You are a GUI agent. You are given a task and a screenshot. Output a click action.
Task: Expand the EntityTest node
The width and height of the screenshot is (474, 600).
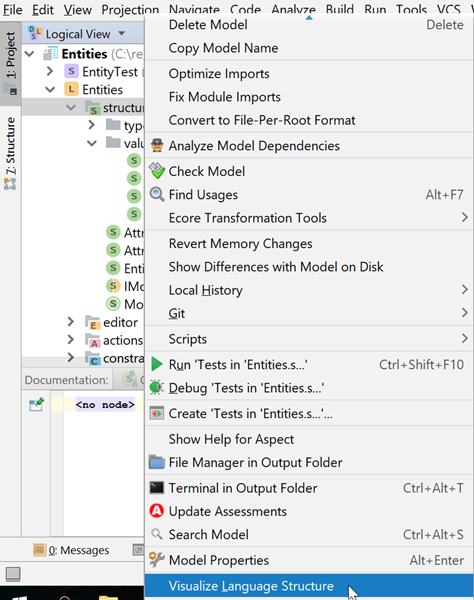click(x=50, y=71)
